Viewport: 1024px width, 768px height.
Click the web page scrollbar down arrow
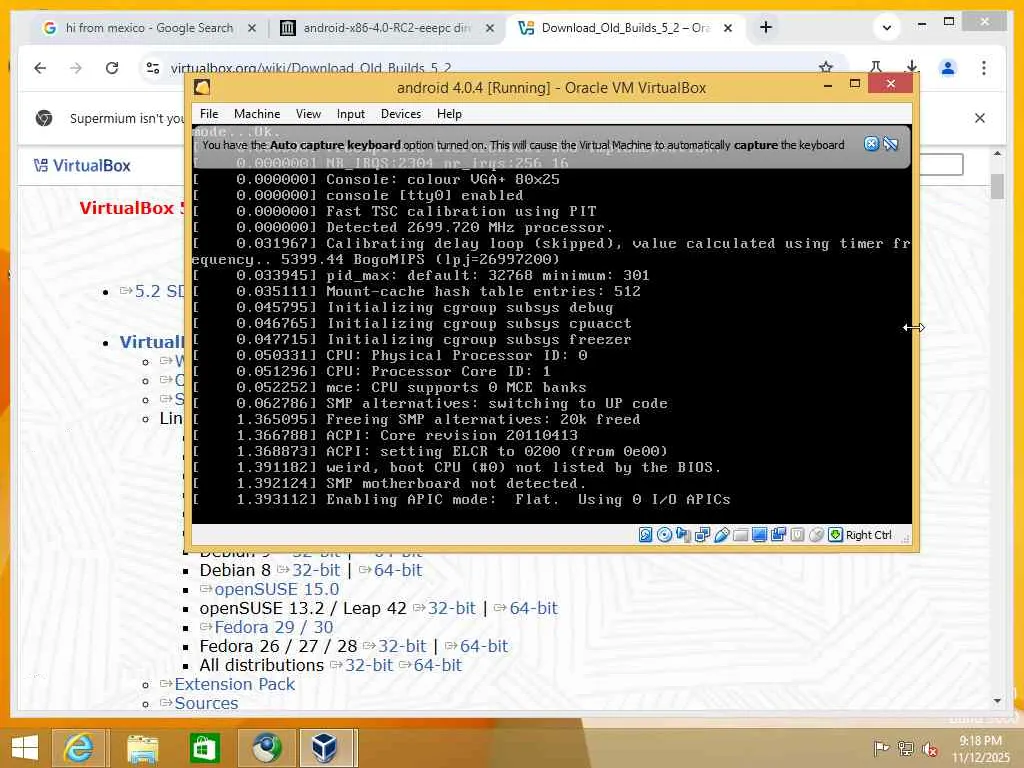(x=997, y=701)
